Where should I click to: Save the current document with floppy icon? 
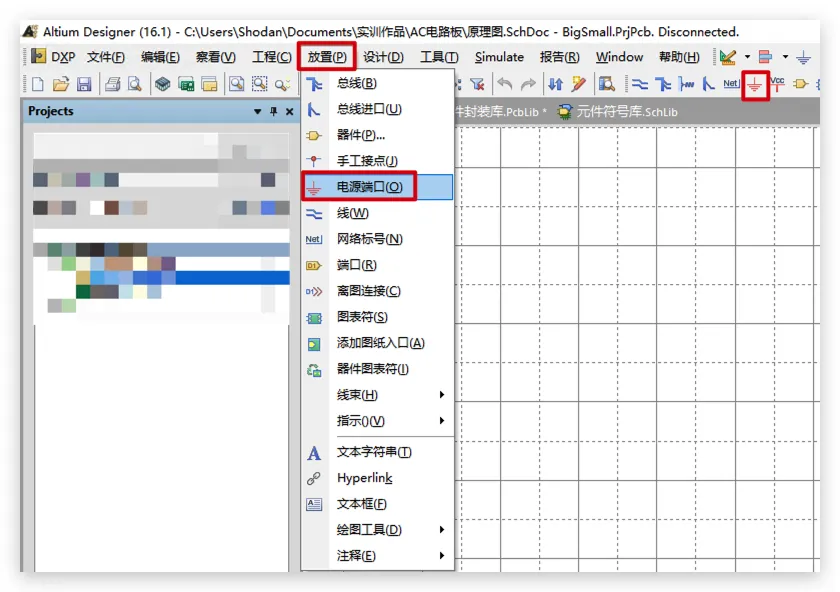84,84
